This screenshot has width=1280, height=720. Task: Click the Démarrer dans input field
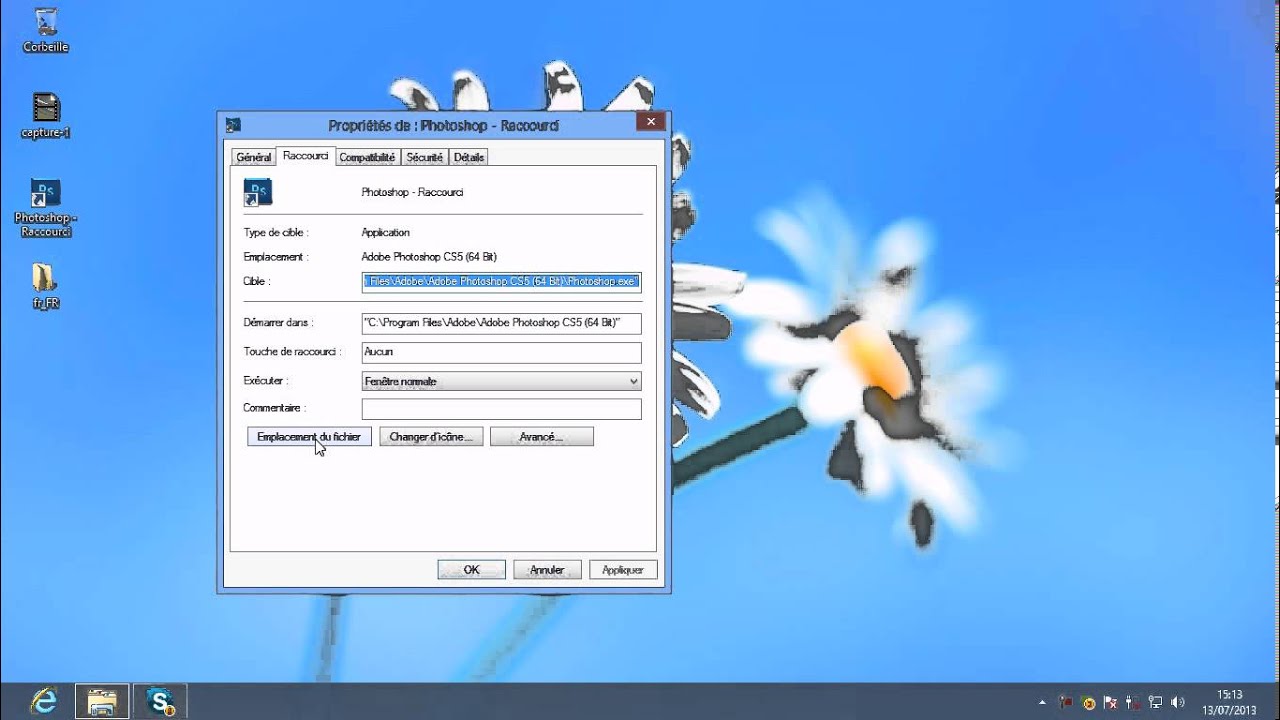click(x=501, y=323)
